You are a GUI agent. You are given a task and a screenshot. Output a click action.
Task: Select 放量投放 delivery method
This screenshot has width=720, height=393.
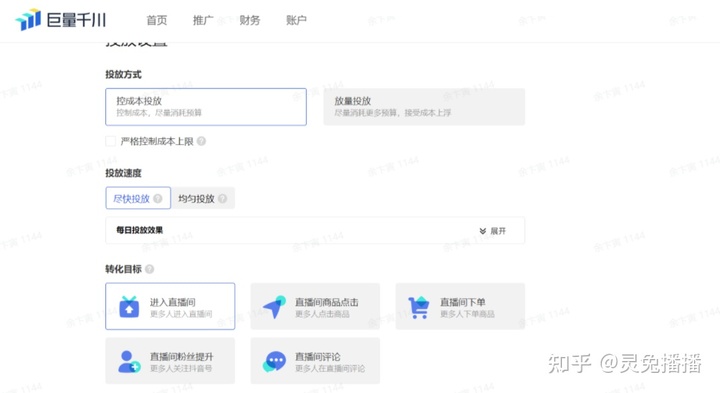(424, 107)
